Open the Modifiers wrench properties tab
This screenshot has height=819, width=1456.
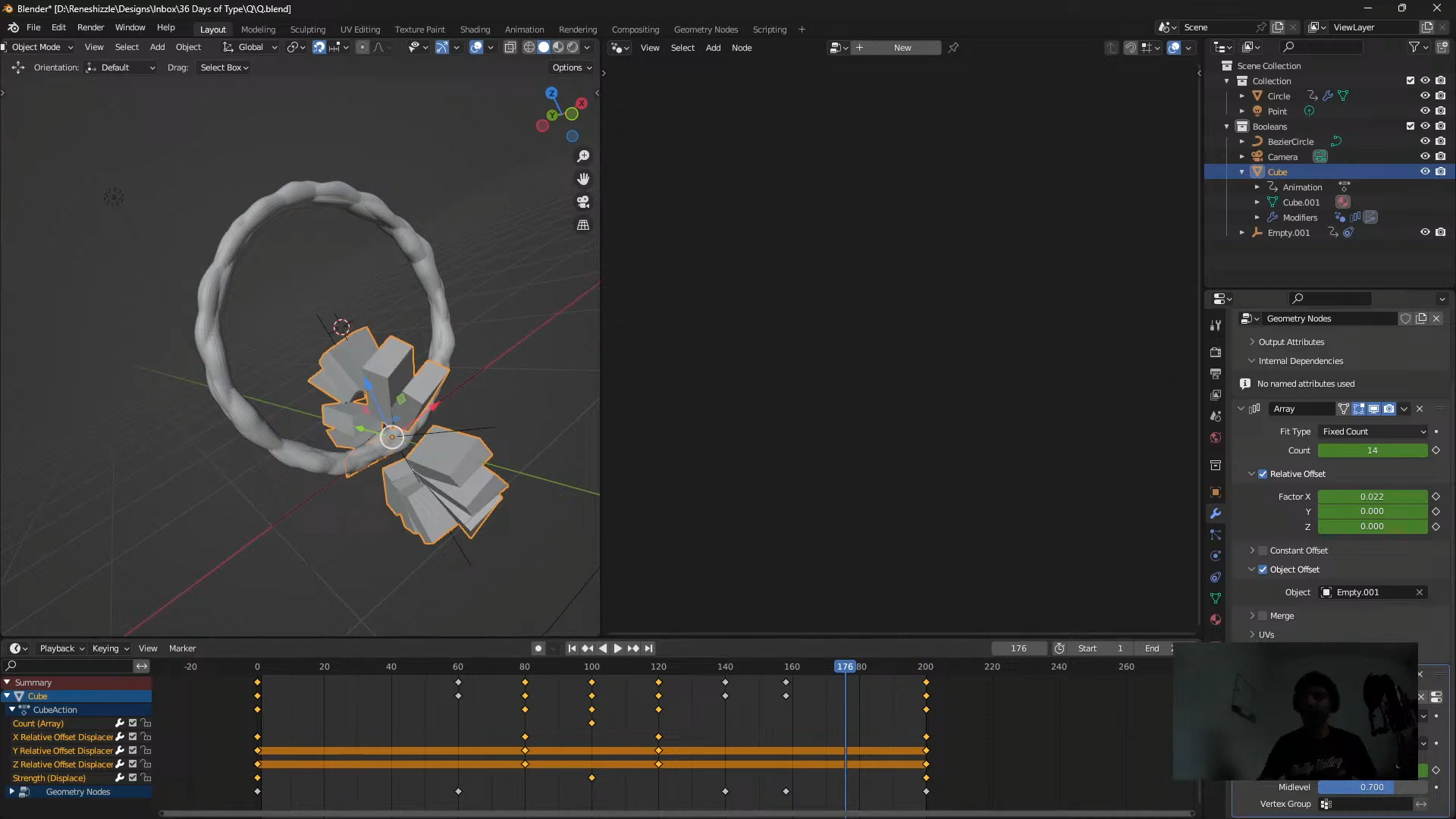coord(1216,513)
